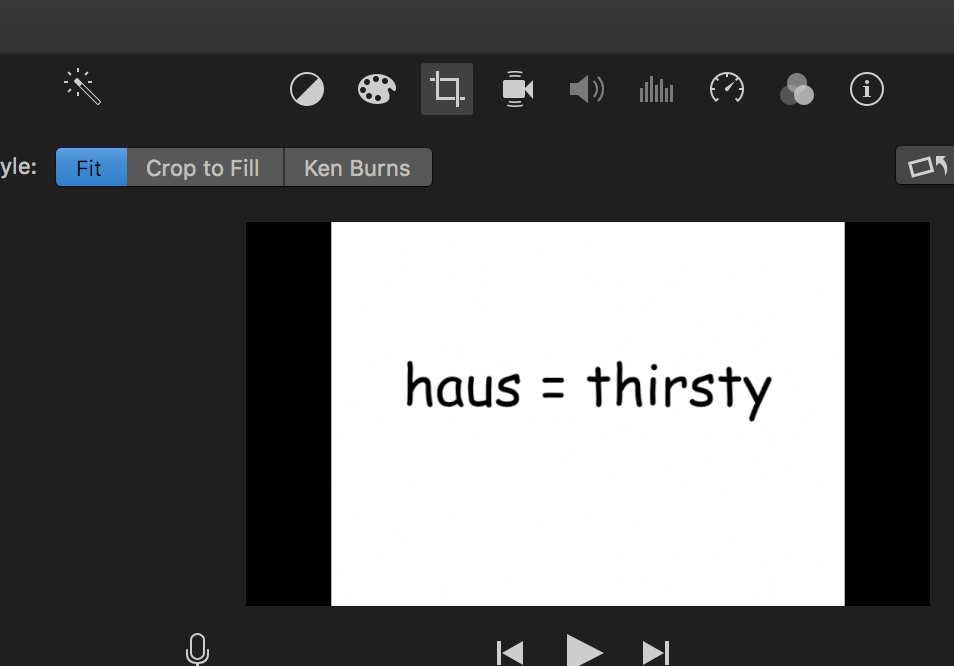Image resolution: width=954 pixels, height=666 pixels.
Task: Click the 'haus = thirsty' text in the viewer
Action: 588,387
